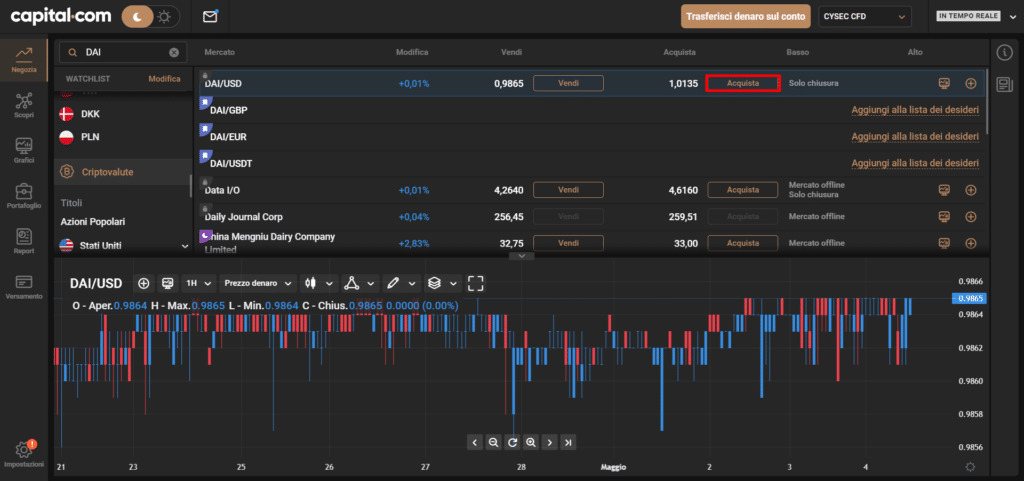Image resolution: width=1024 pixels, height=481 pixels.
Task: Reset the chart view
Action: click(x=513, y=442)
